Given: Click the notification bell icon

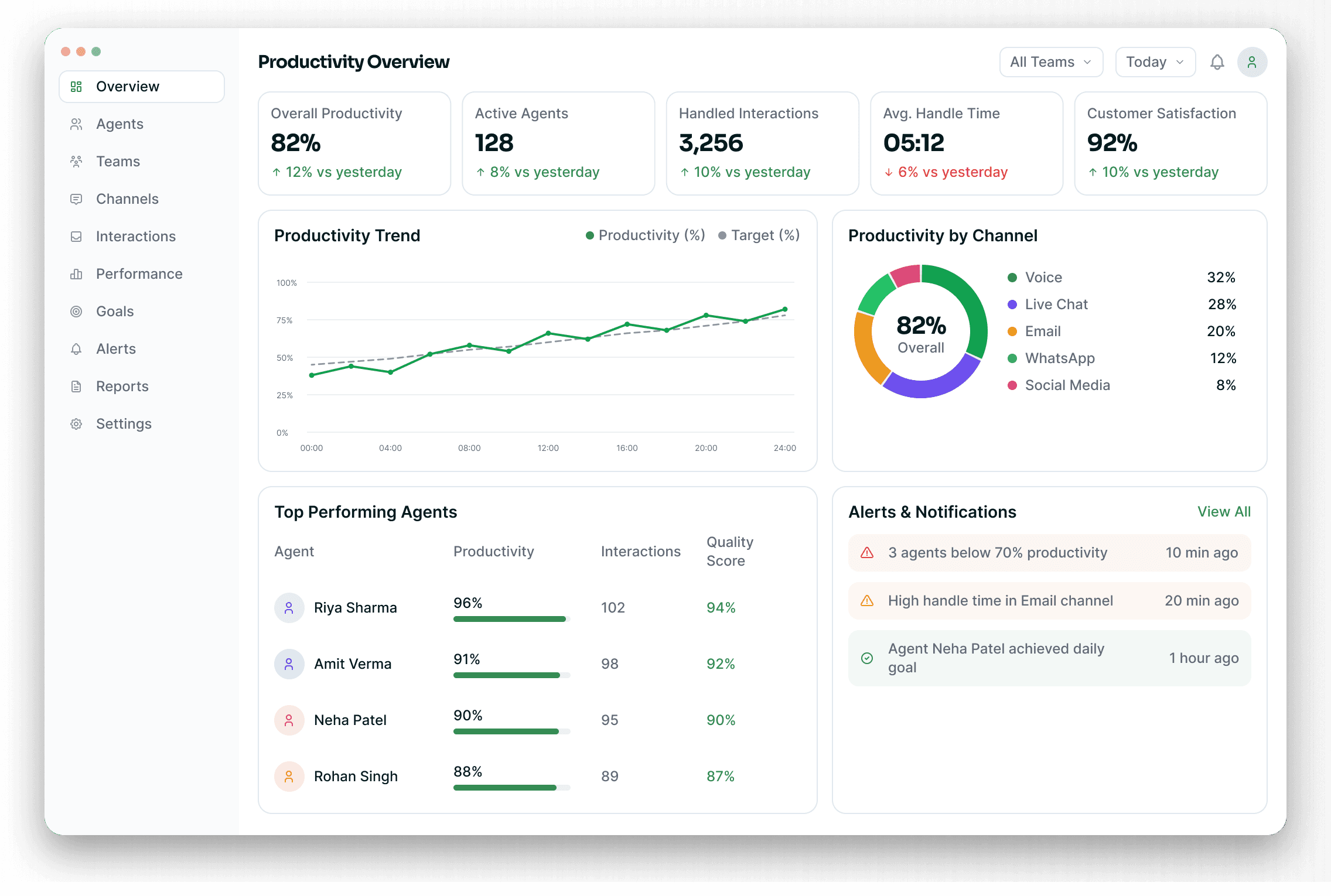Looking at the screenshot, I should coord(1217,62).
